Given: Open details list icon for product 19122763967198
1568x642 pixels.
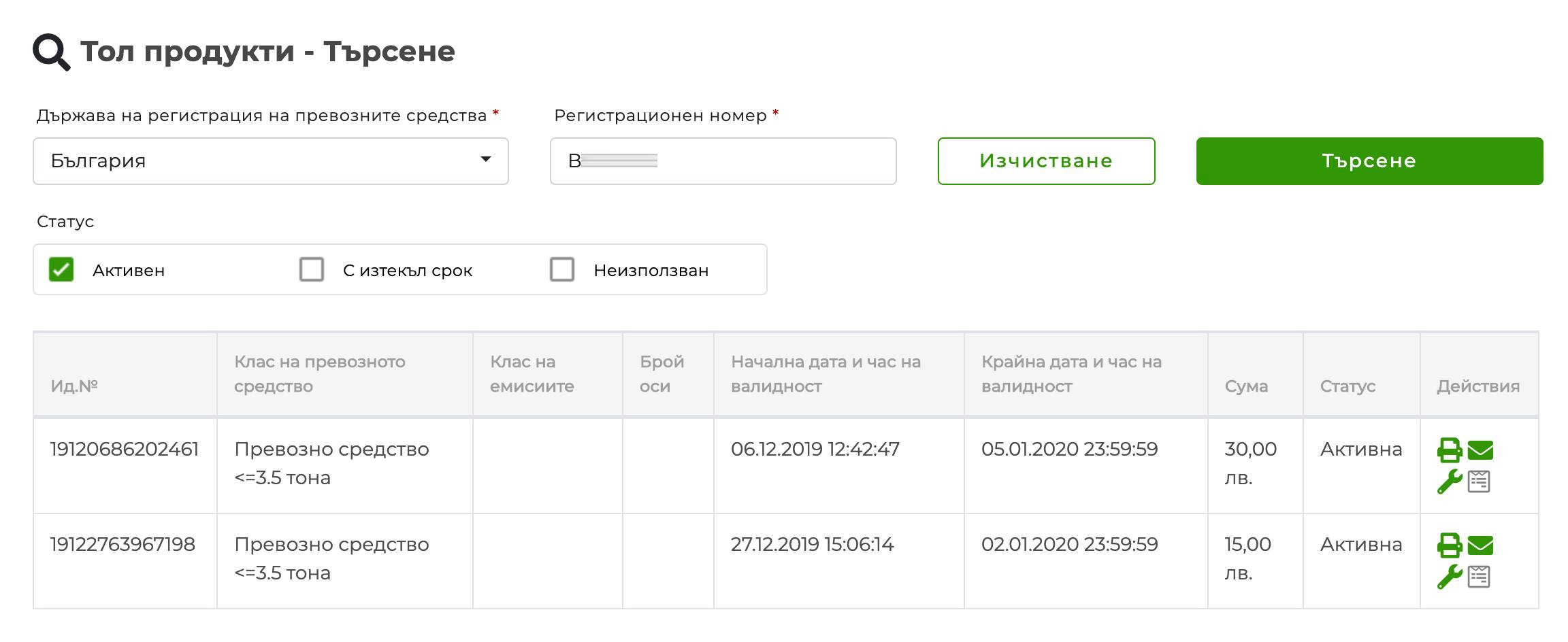Looking at the screenshot, I should tap(1479, 577).
